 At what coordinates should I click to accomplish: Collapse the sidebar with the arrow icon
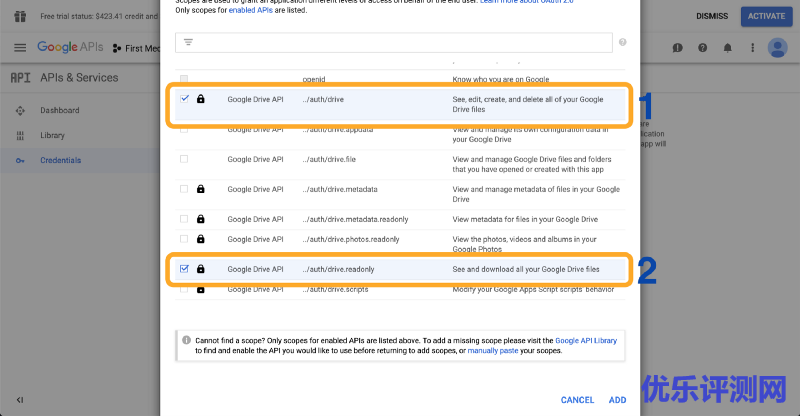pos(20,400)
